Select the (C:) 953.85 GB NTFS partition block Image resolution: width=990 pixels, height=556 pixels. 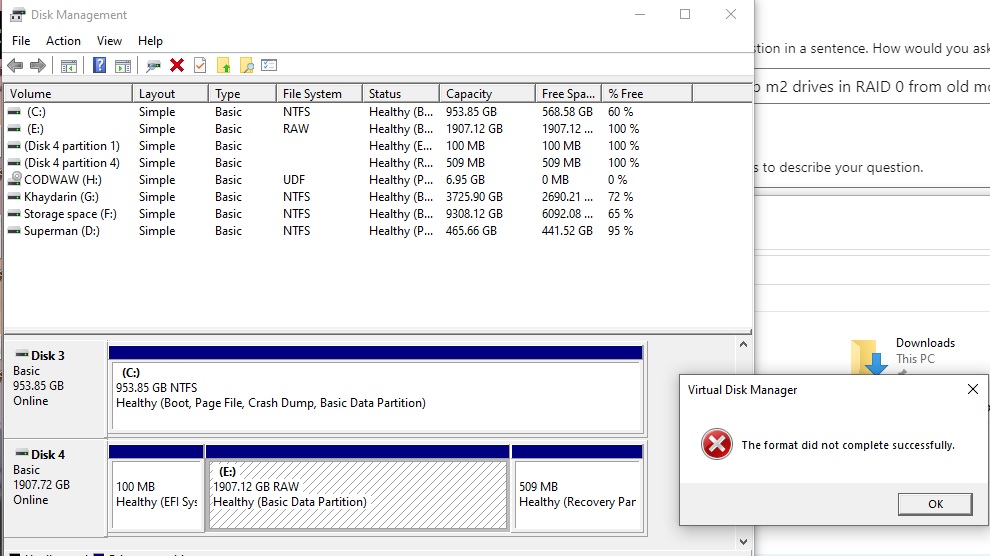coord(376,389)
